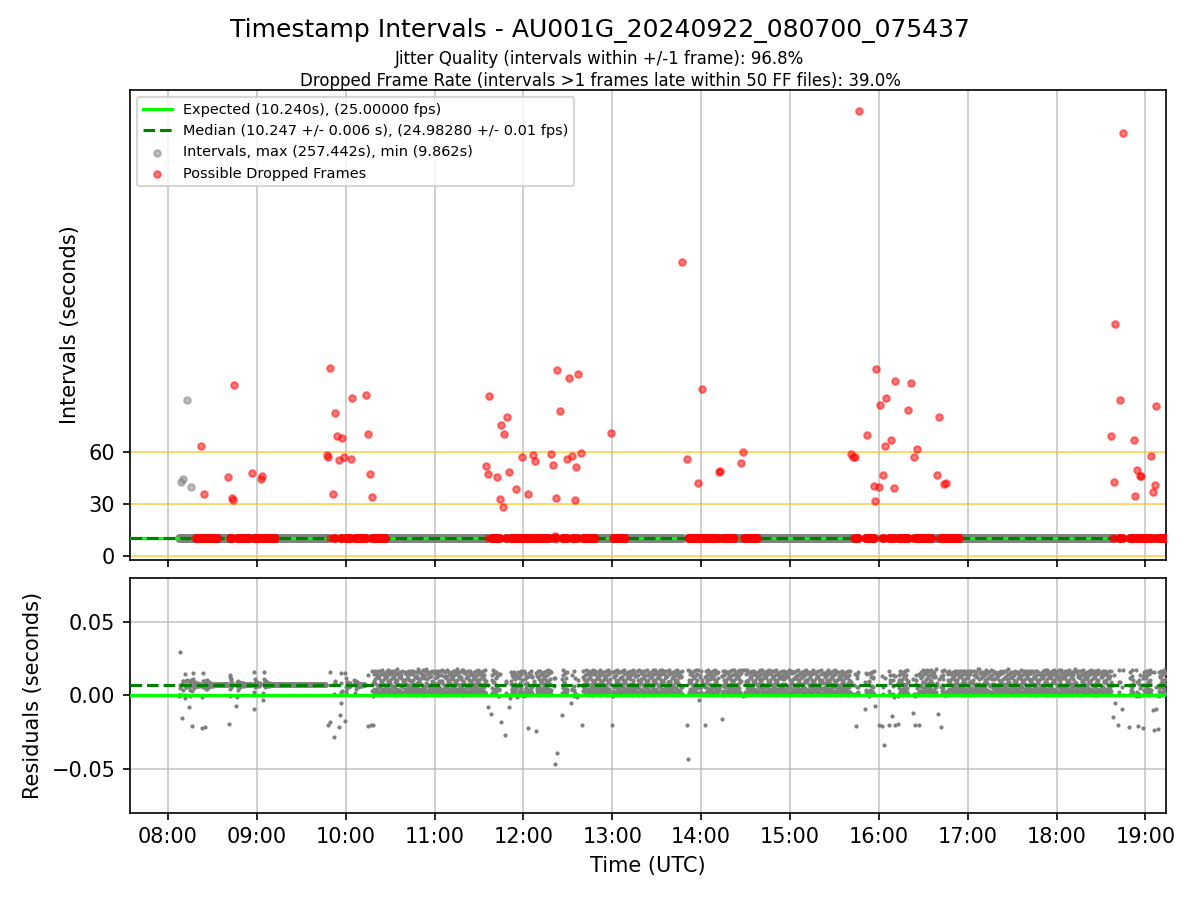Click the 'Dropped Frame Rate' subtitle line

point(600,80)
